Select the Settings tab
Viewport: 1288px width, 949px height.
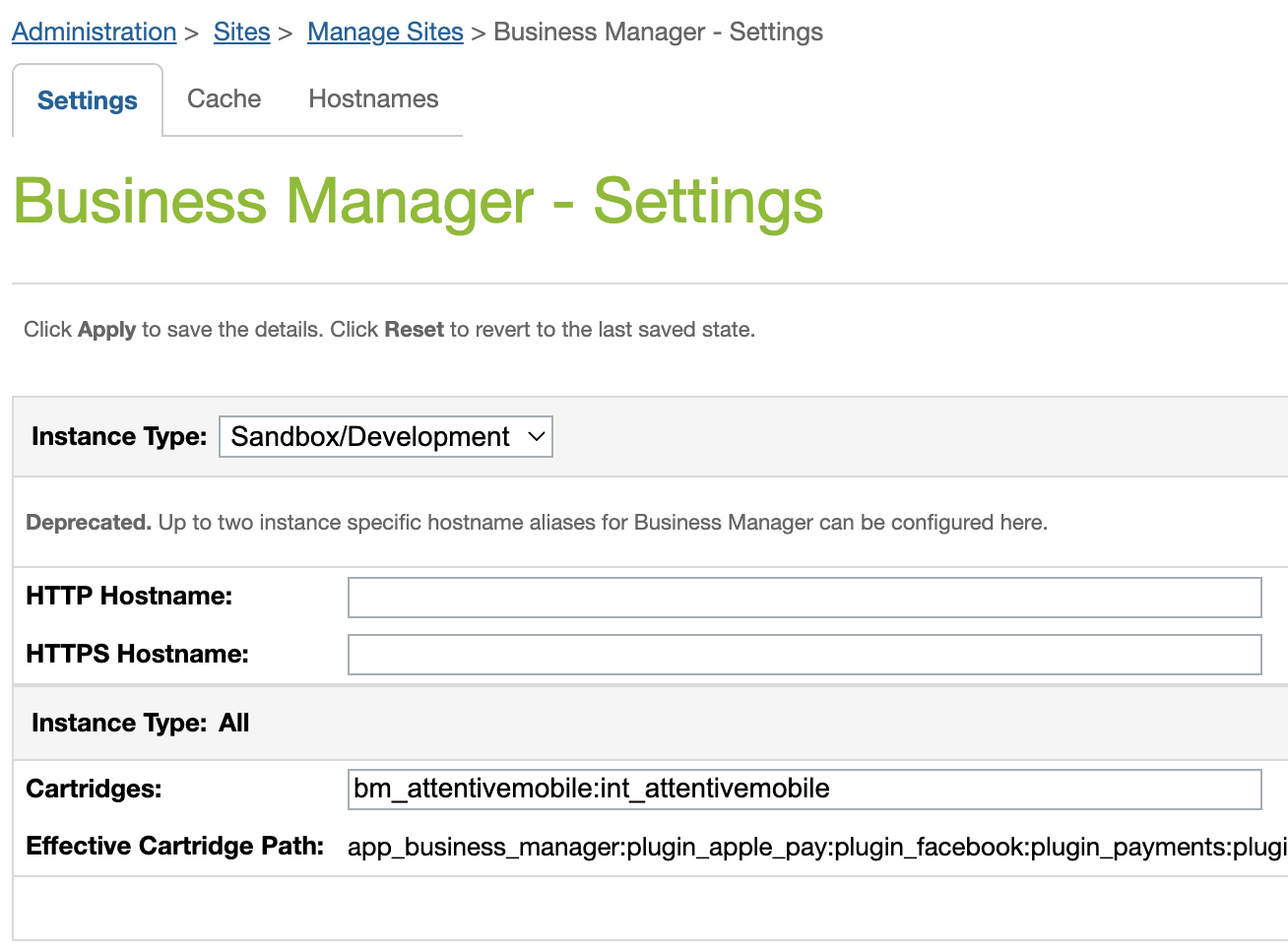[x=87, y=99]
